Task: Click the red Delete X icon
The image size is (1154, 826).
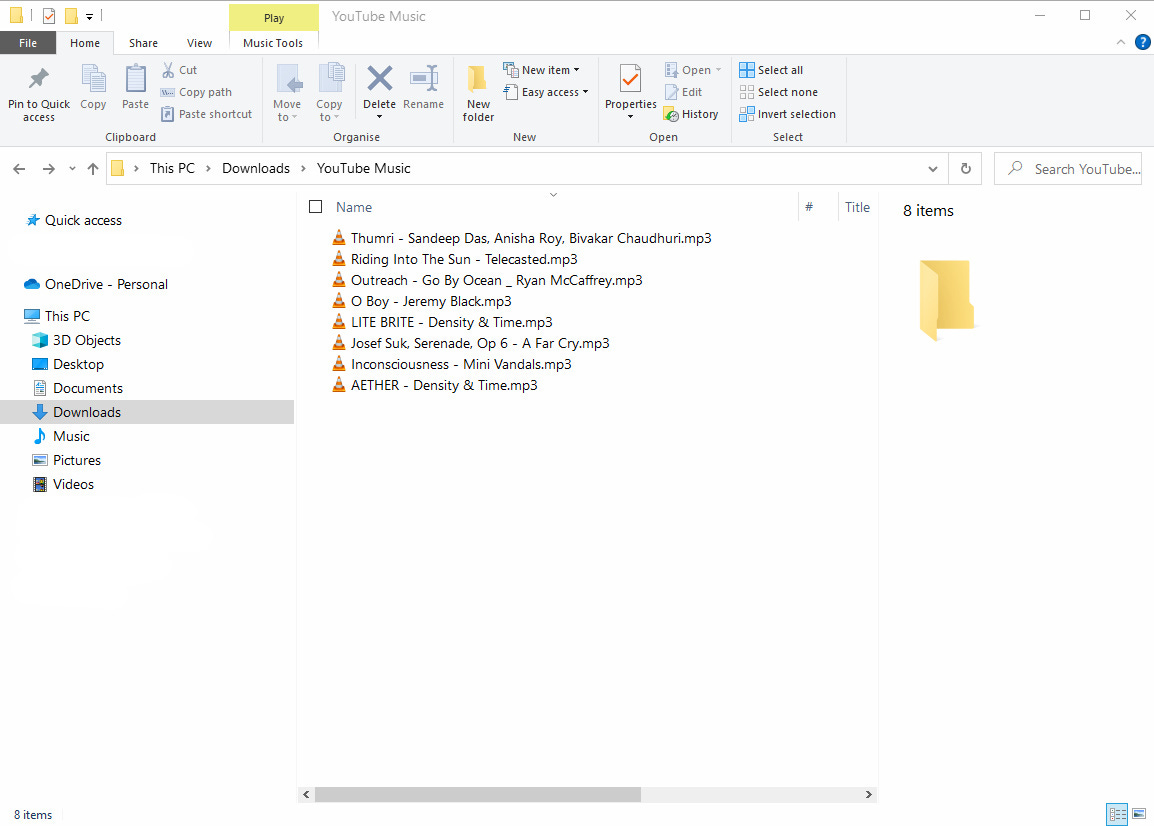Action: click(x=380, y=78)
